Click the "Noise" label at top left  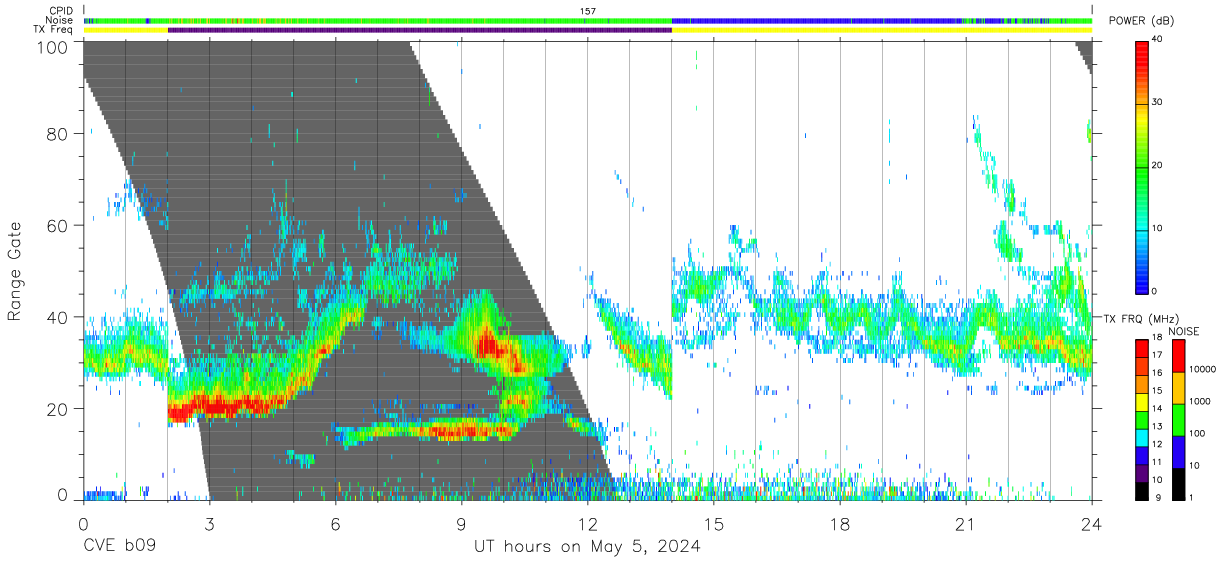(60, 20)
